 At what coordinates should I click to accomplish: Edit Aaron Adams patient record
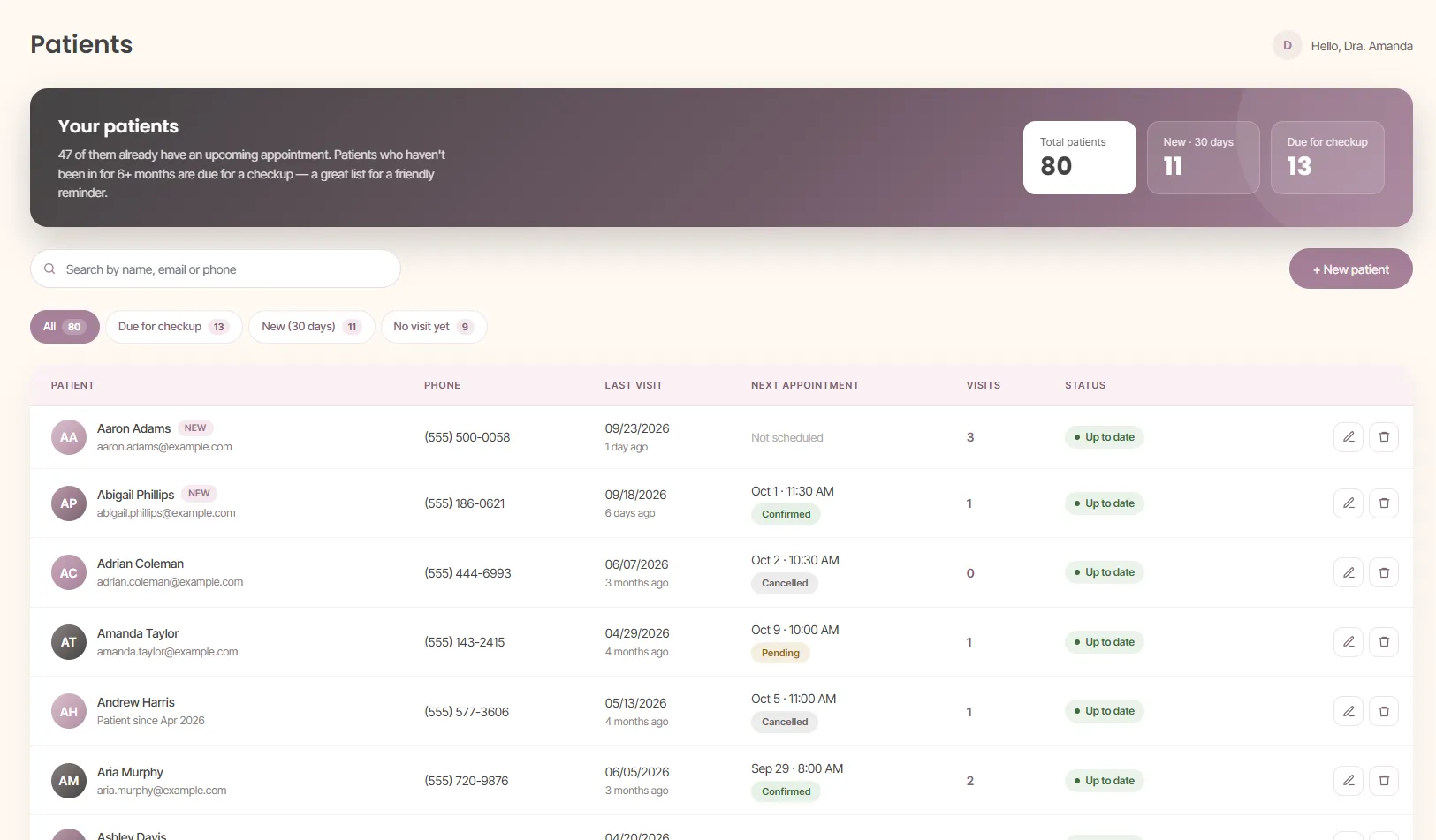(x=1349, y=437)
